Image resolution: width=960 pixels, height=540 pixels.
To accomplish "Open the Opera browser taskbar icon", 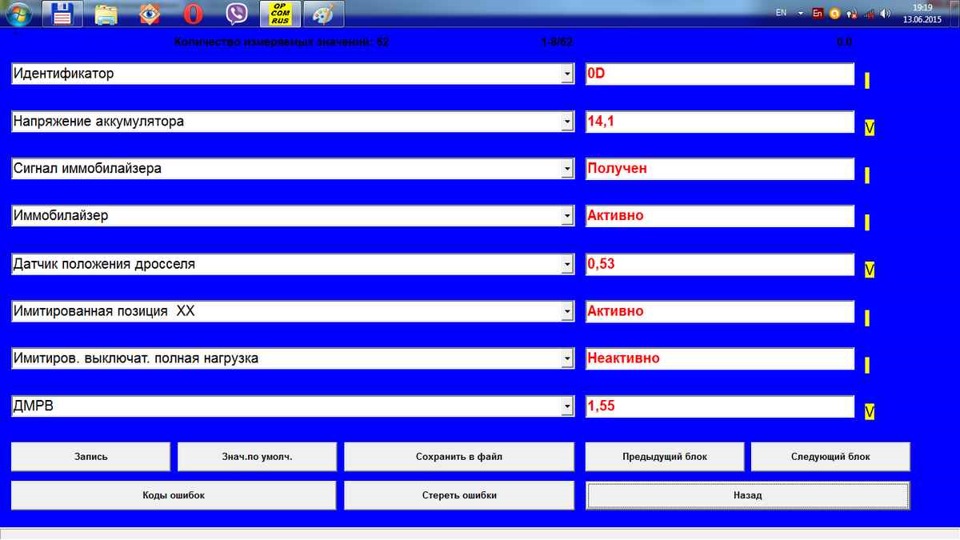I will [193, 13].
